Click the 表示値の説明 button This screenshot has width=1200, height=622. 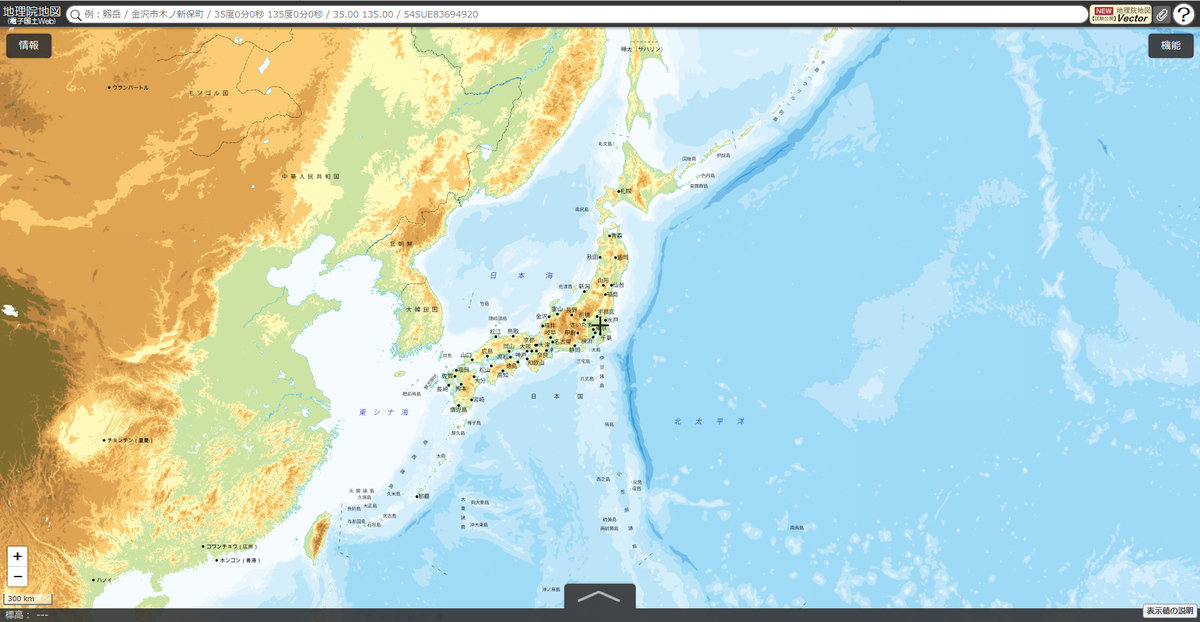[1170, 611]
